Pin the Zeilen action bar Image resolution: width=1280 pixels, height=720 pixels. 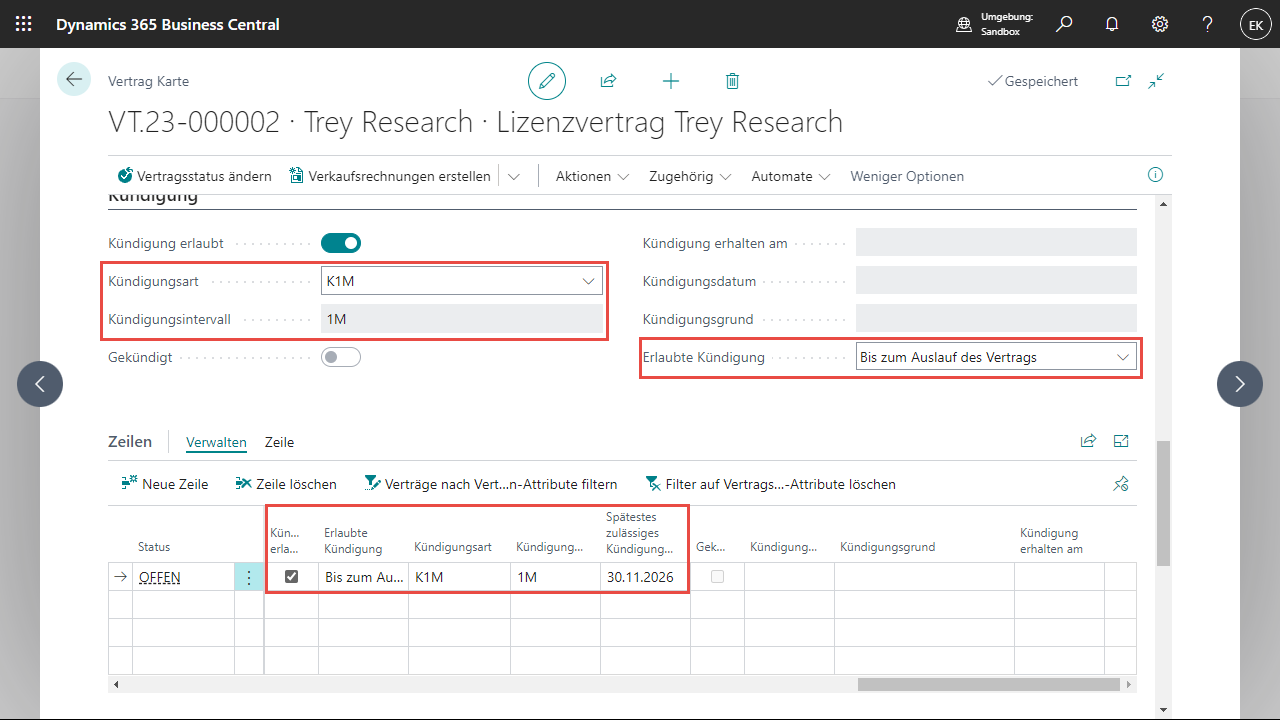tap(1121, 484)
